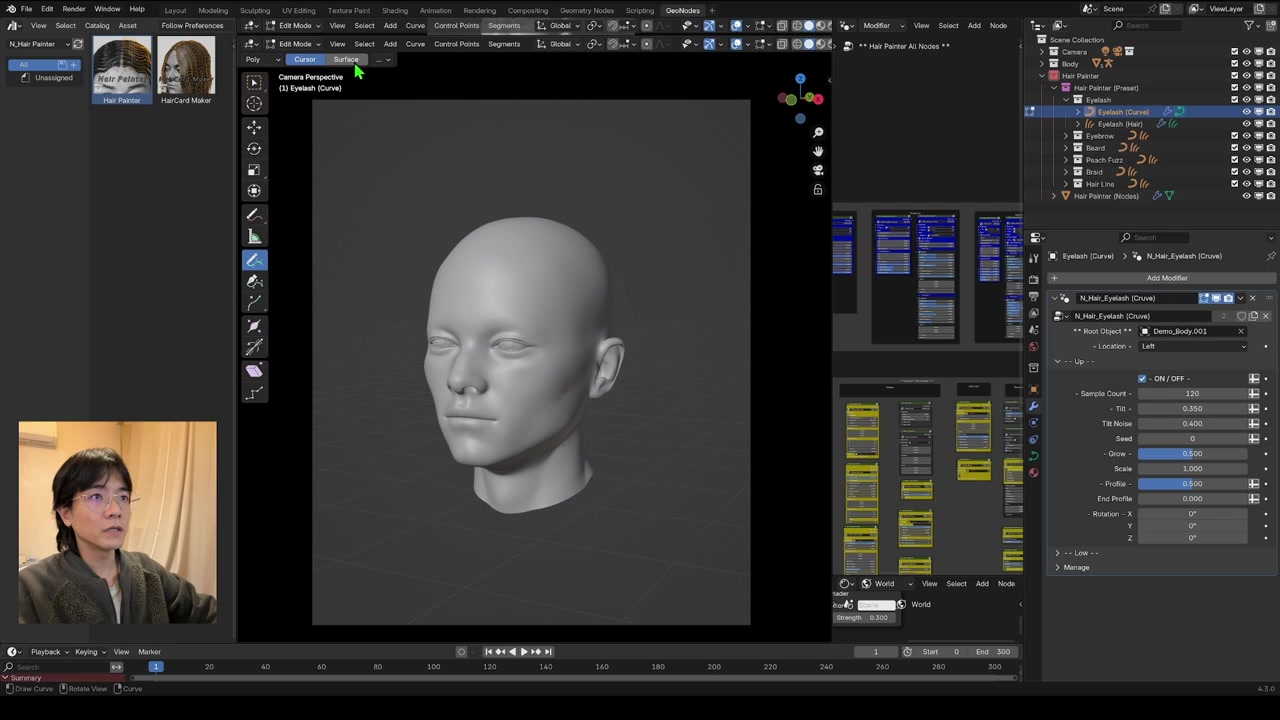Image resolution: width=1280 pixels, height=720 pixels.
Task: Adjust the Grow slider
Action: tap(1192, 454)
